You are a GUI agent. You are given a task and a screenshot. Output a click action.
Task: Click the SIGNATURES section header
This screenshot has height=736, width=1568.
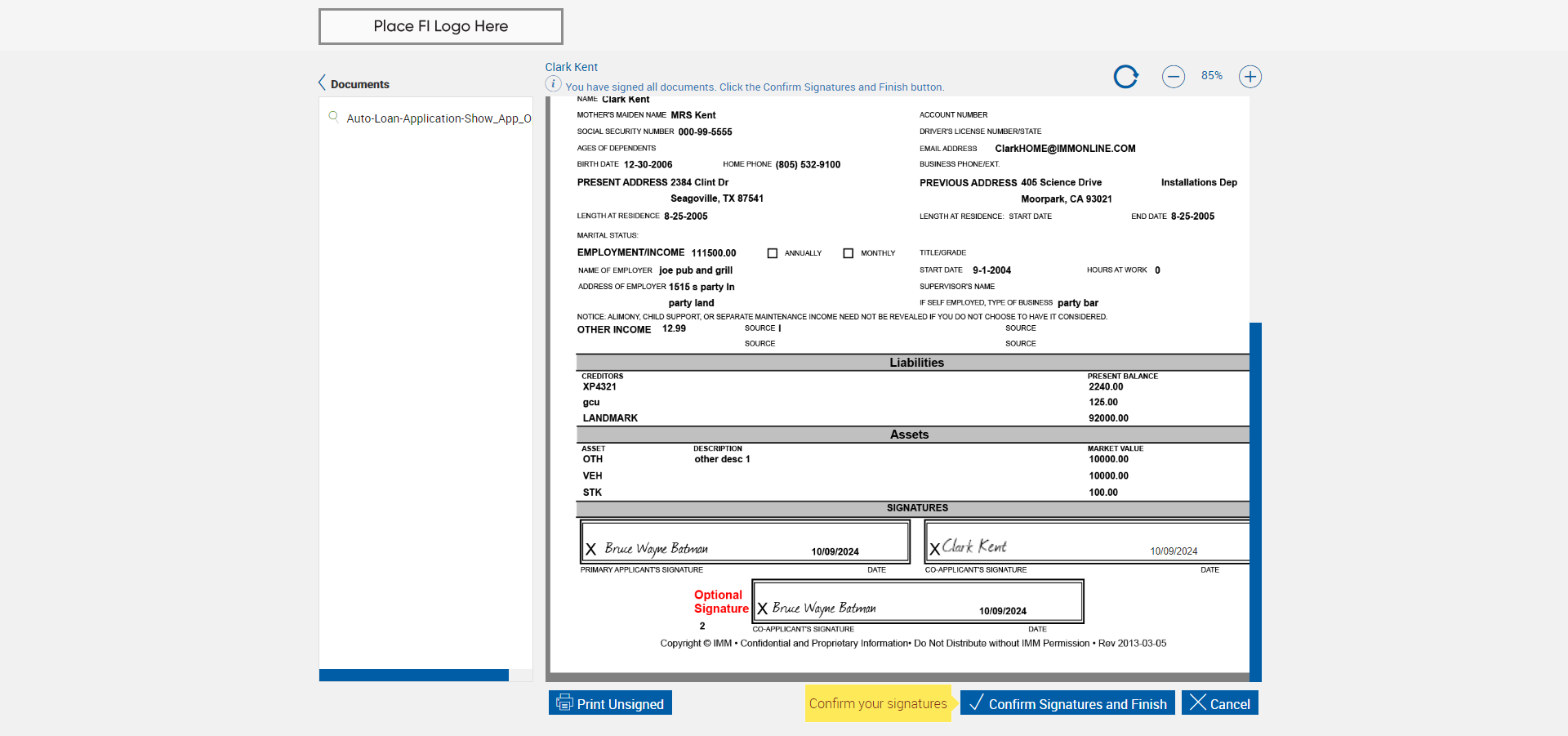click(917, 508)
